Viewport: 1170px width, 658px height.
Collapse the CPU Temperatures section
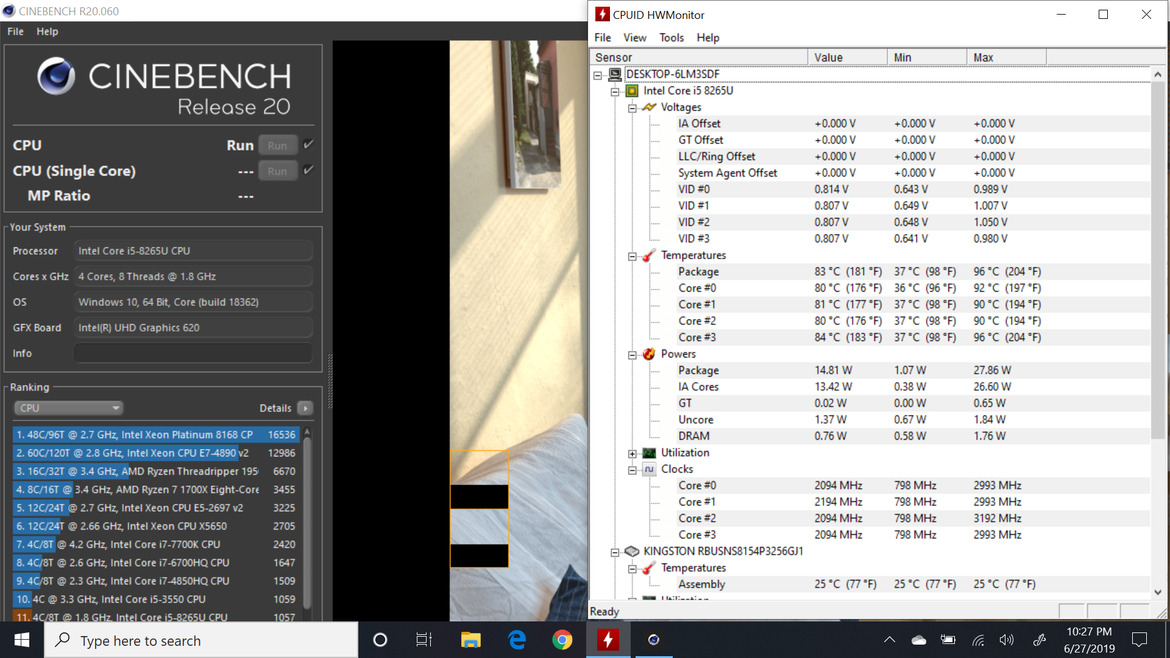[x=632, y=256]
